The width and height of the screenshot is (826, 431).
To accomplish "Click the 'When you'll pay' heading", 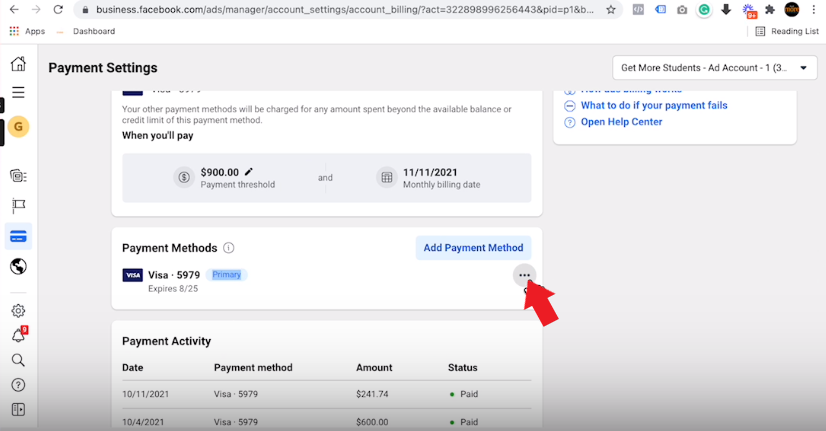I will point(158,135).
